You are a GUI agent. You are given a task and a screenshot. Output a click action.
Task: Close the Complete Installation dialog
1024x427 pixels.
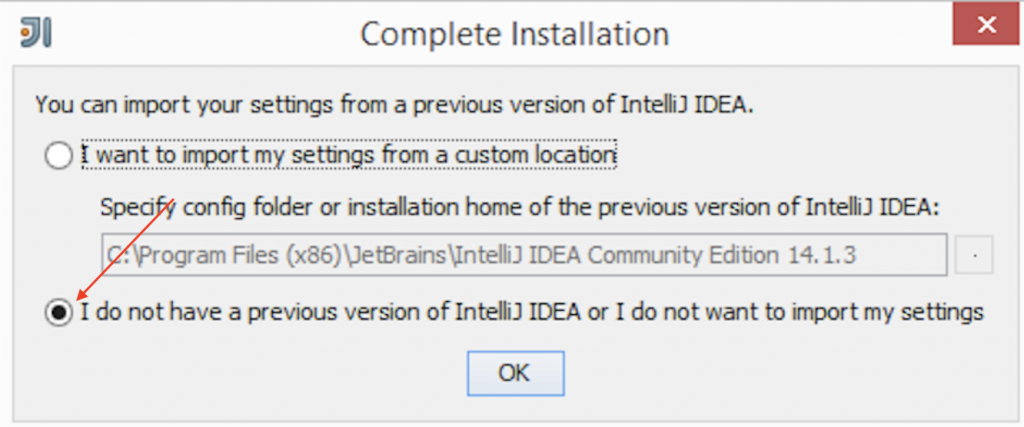coord(987,23)
